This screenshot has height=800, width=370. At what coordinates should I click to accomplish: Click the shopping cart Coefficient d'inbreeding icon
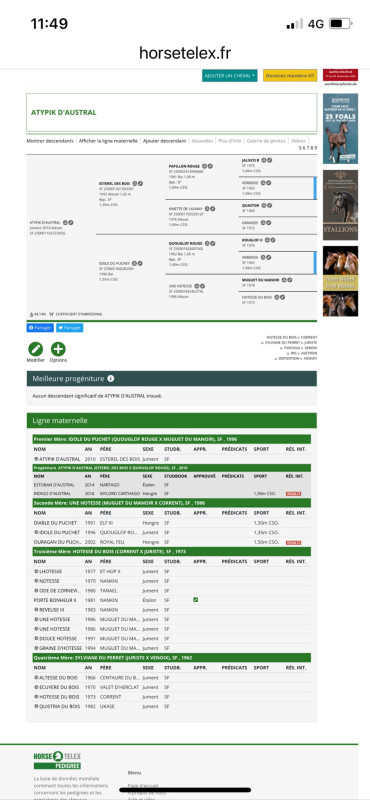pyautogui.click(x=51, y=314)
